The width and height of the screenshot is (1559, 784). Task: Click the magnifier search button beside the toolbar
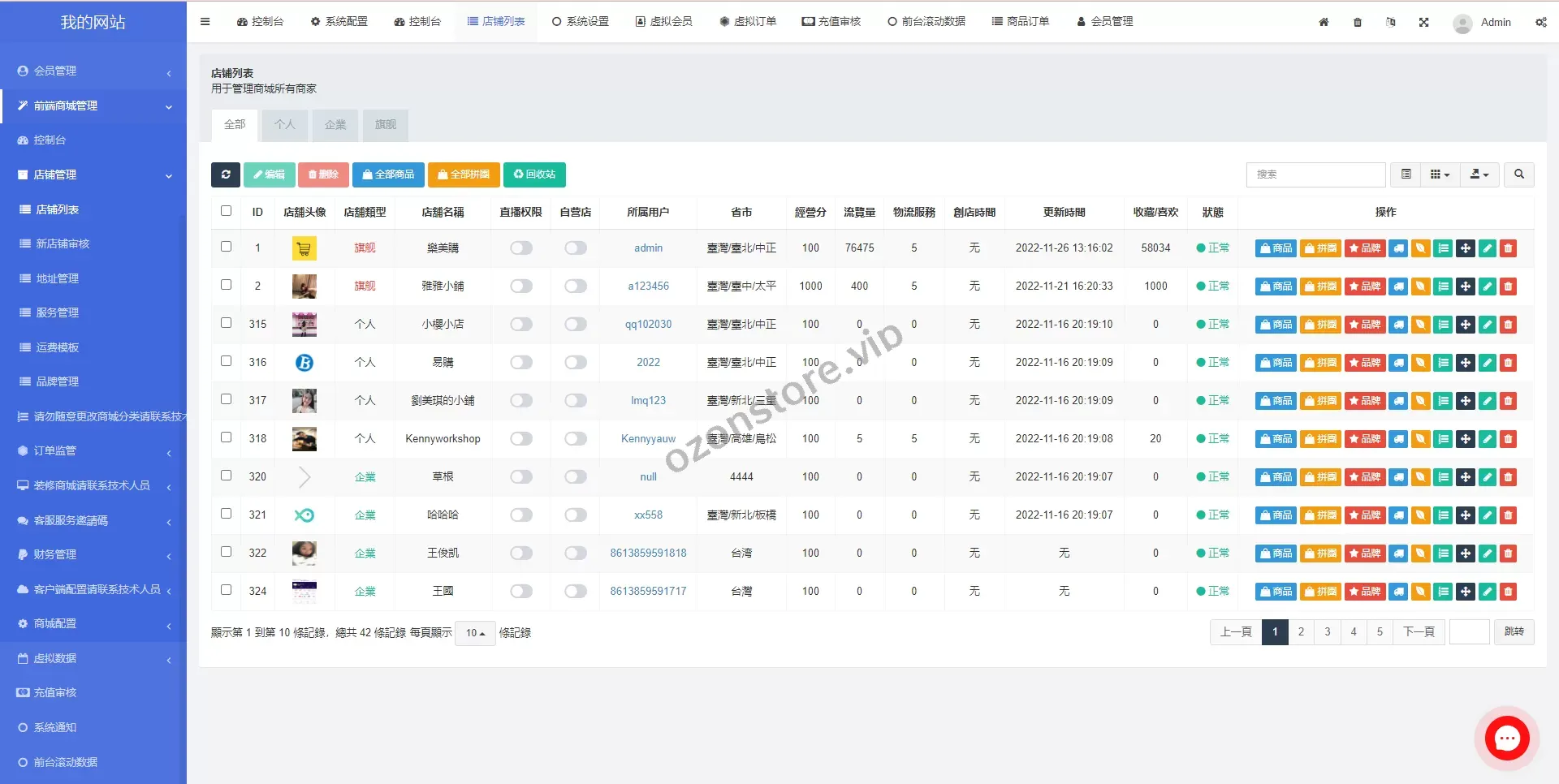pyautogui.click(x=1518, y=174)
